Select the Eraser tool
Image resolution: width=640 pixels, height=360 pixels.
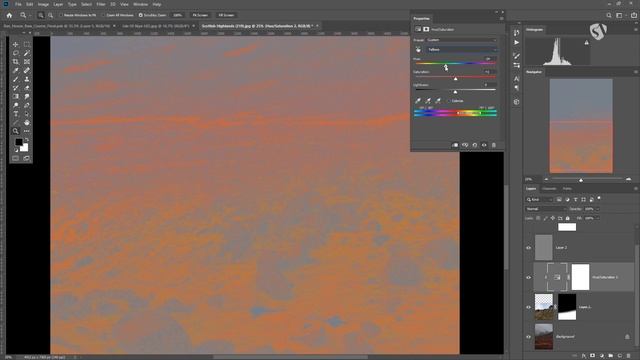27,88
